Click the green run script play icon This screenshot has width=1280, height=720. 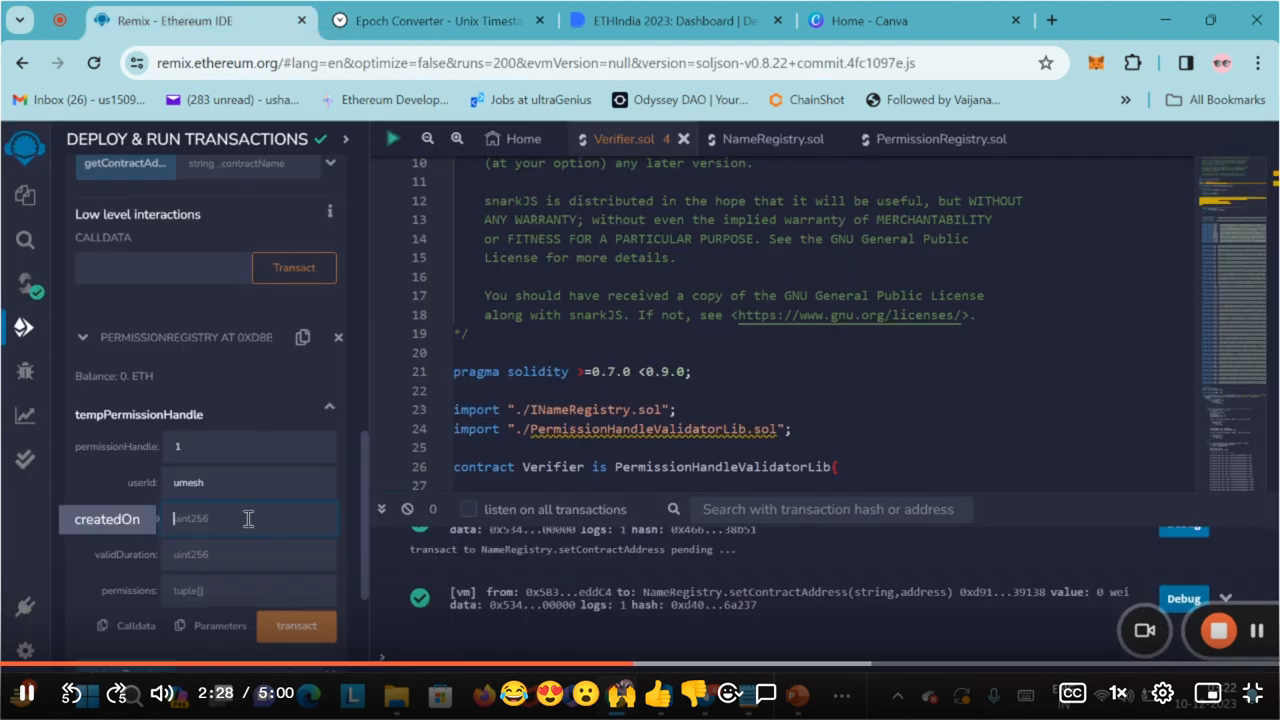[393, 139]
